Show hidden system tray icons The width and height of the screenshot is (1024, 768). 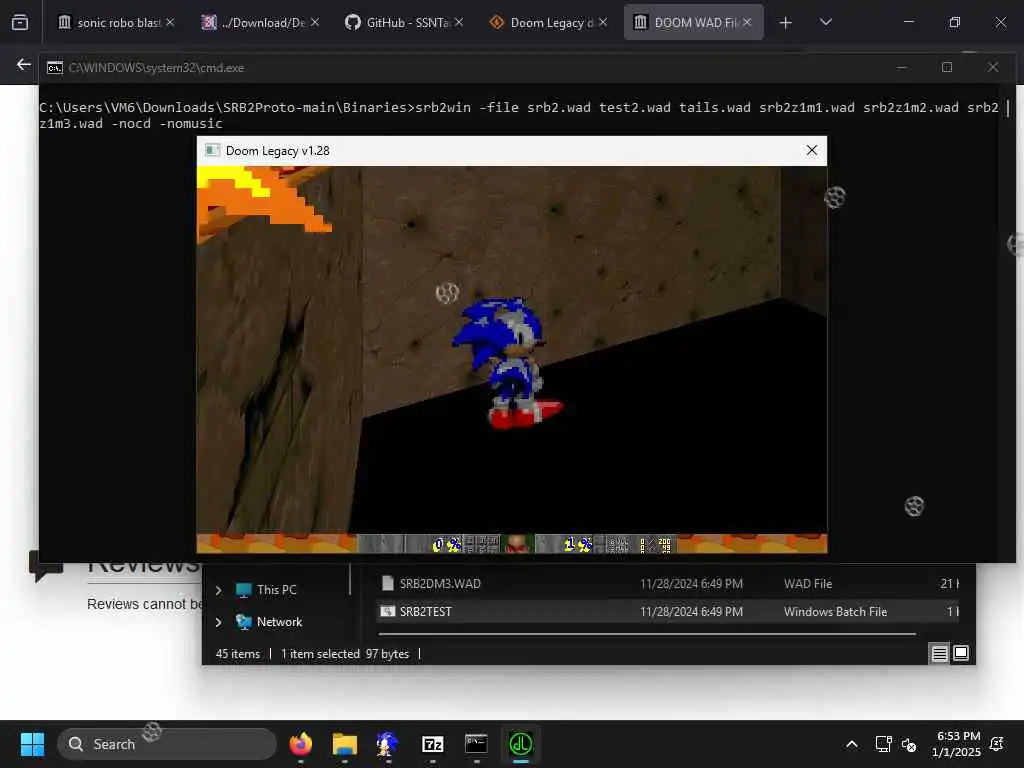click(x=852, y=744)
